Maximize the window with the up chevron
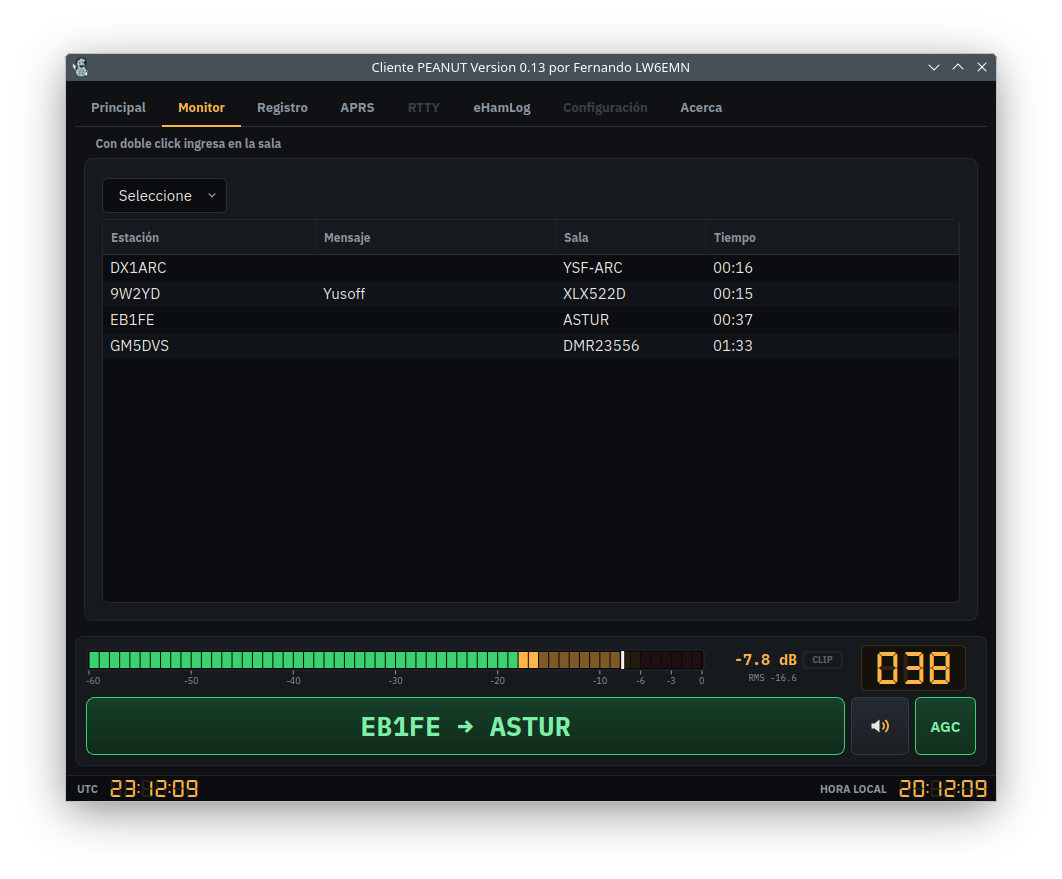Image resolution: width=1062 pixels, height=879 pixels. pyautogui.click(x=958, y=67)
